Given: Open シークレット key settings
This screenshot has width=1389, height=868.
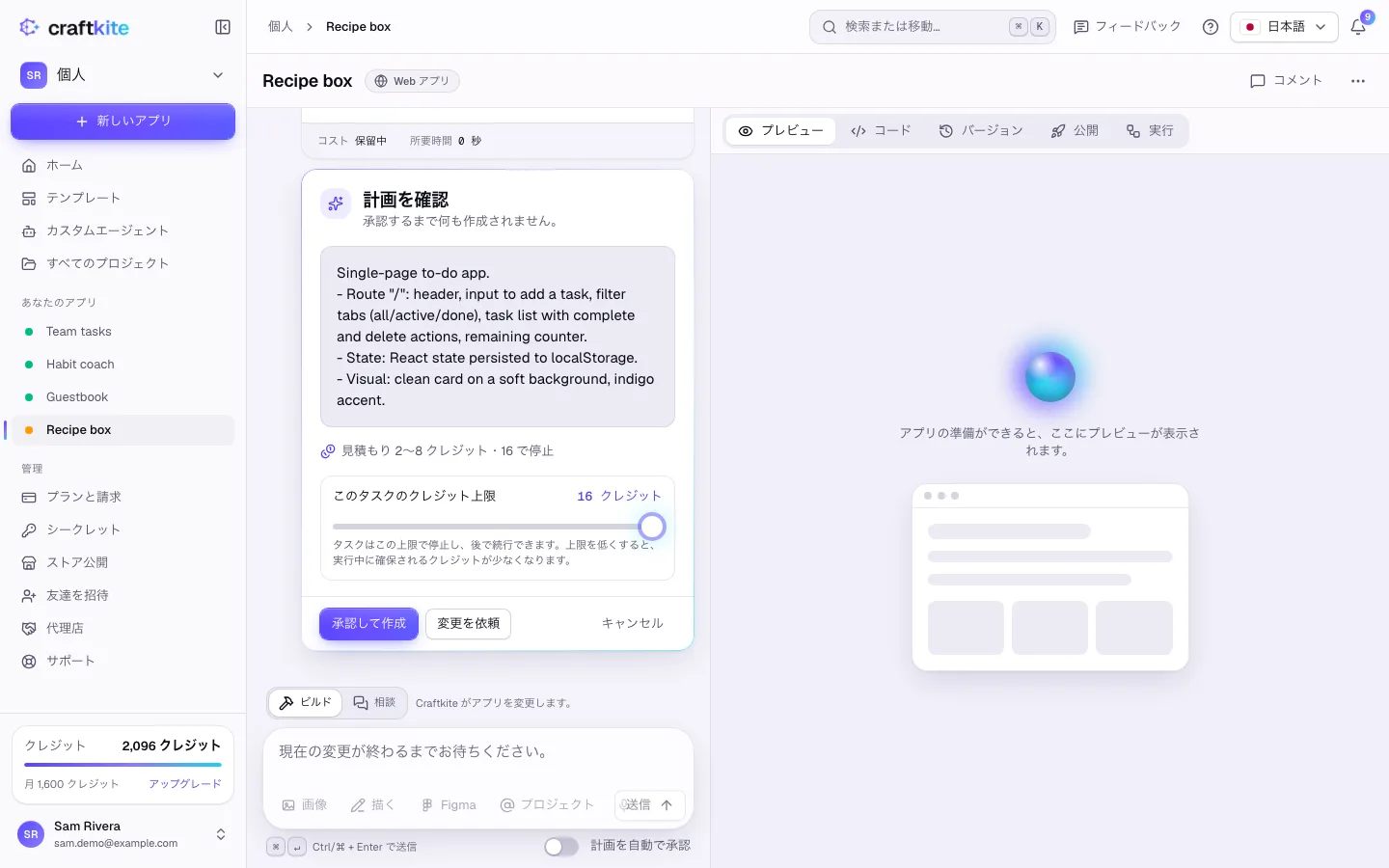Looking at the screenshot, I should pos(123,529).
